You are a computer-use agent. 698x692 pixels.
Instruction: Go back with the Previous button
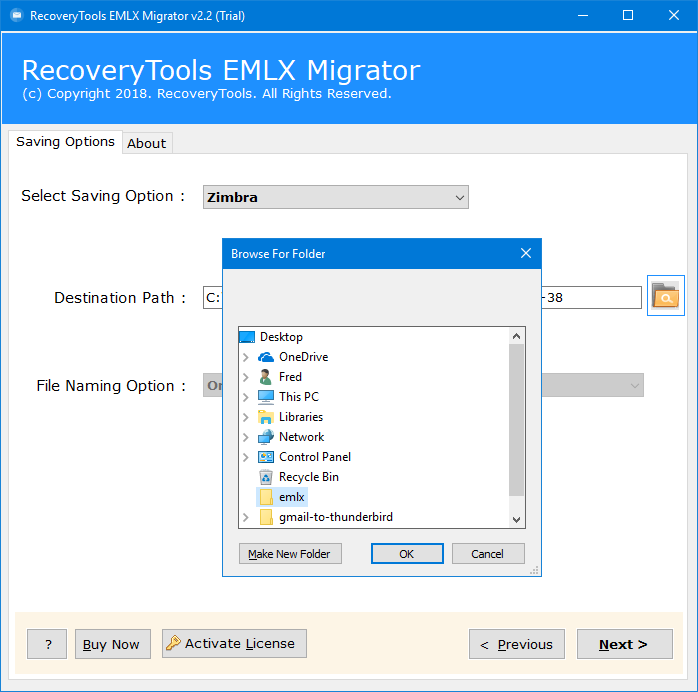point(516,644)
